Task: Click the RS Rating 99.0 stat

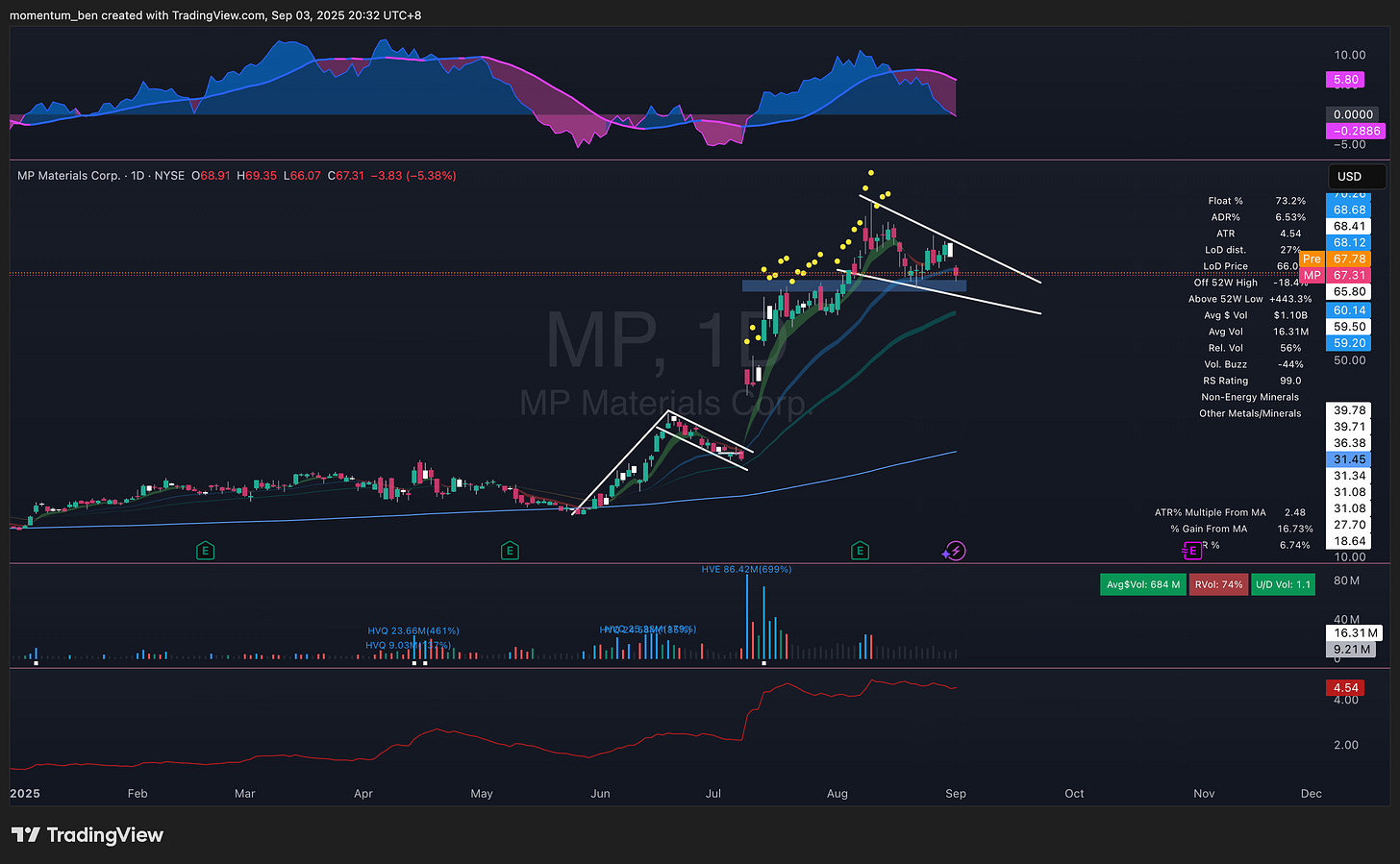Action: pyautogui.click(x=1252, y=381)
